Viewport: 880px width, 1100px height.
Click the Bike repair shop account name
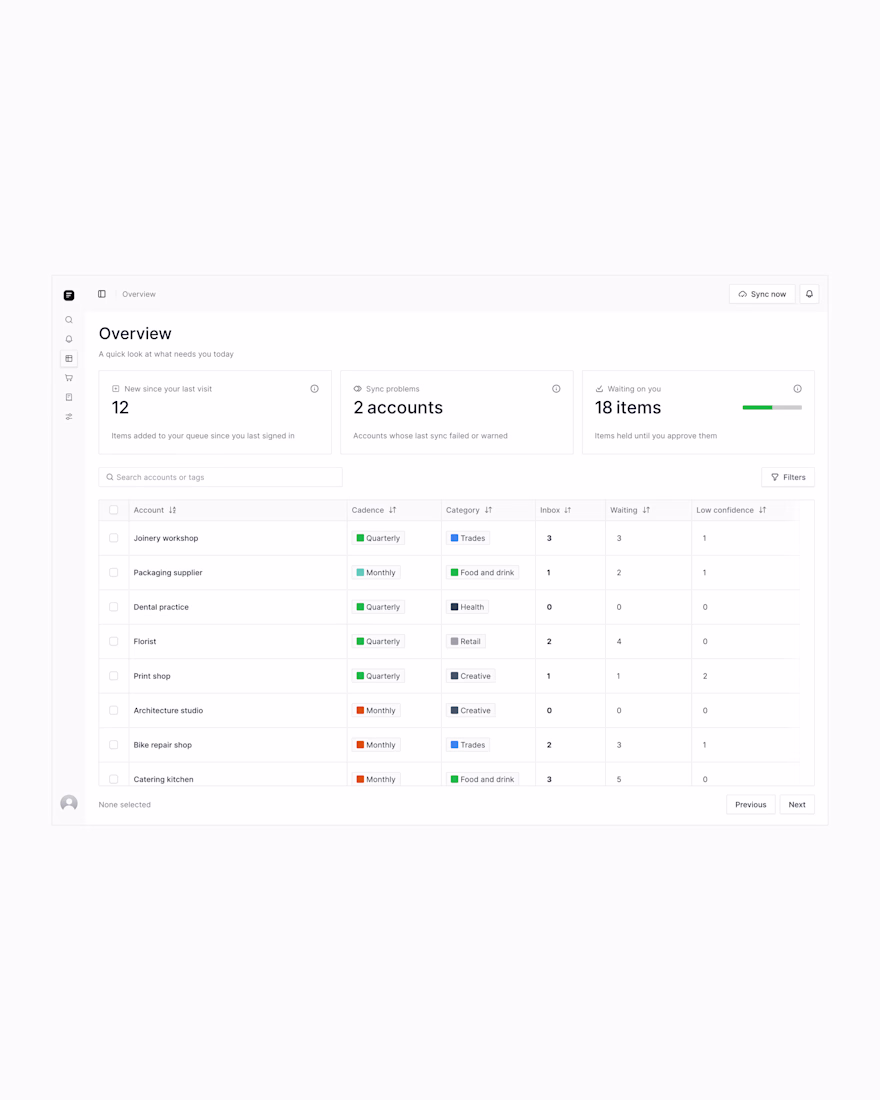[x=163, y=745]
